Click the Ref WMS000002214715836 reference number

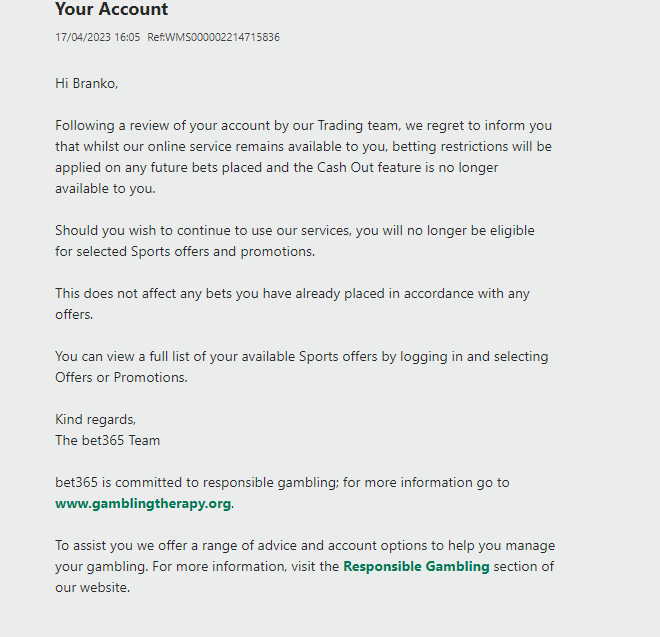tap(213, 37)
